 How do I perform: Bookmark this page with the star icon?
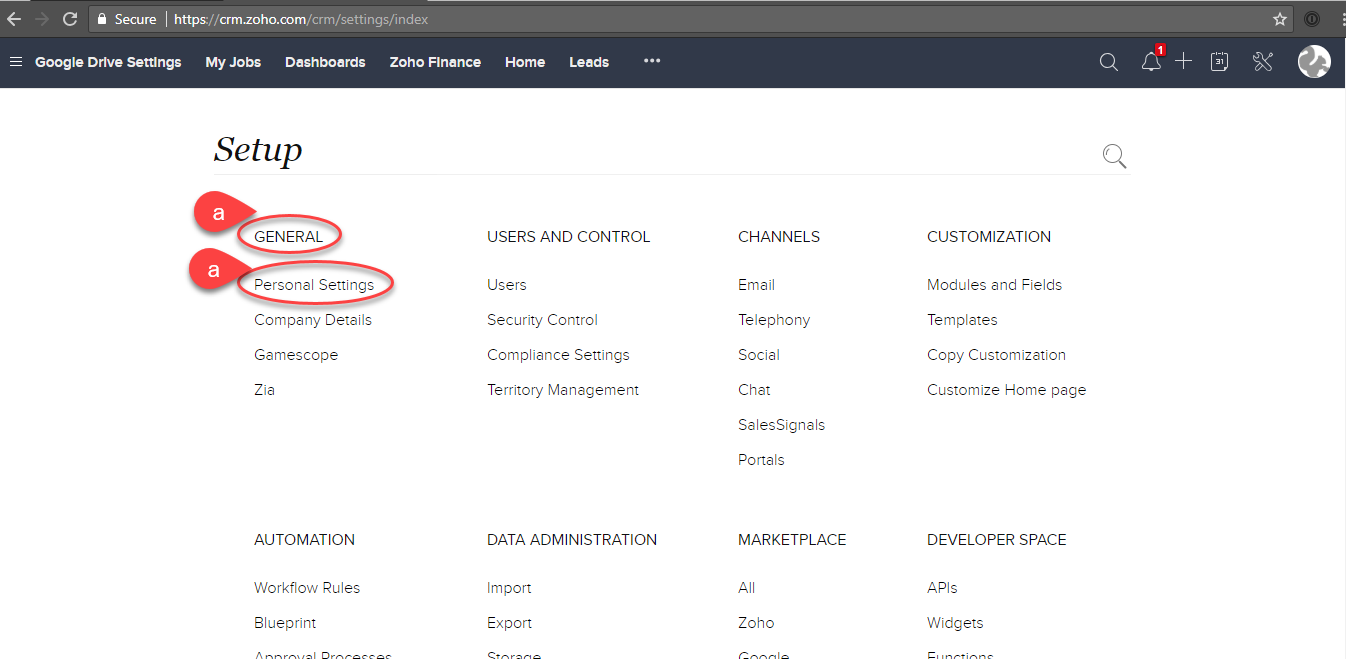coord(1279,19)
